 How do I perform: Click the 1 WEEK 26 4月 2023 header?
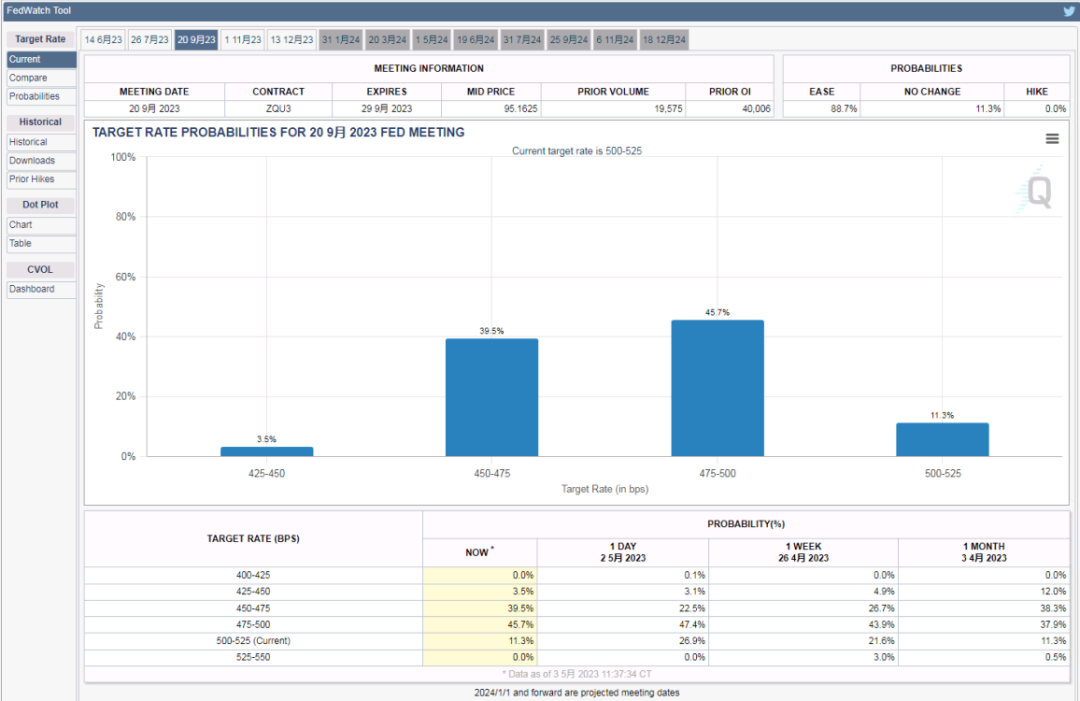[803, 552]
